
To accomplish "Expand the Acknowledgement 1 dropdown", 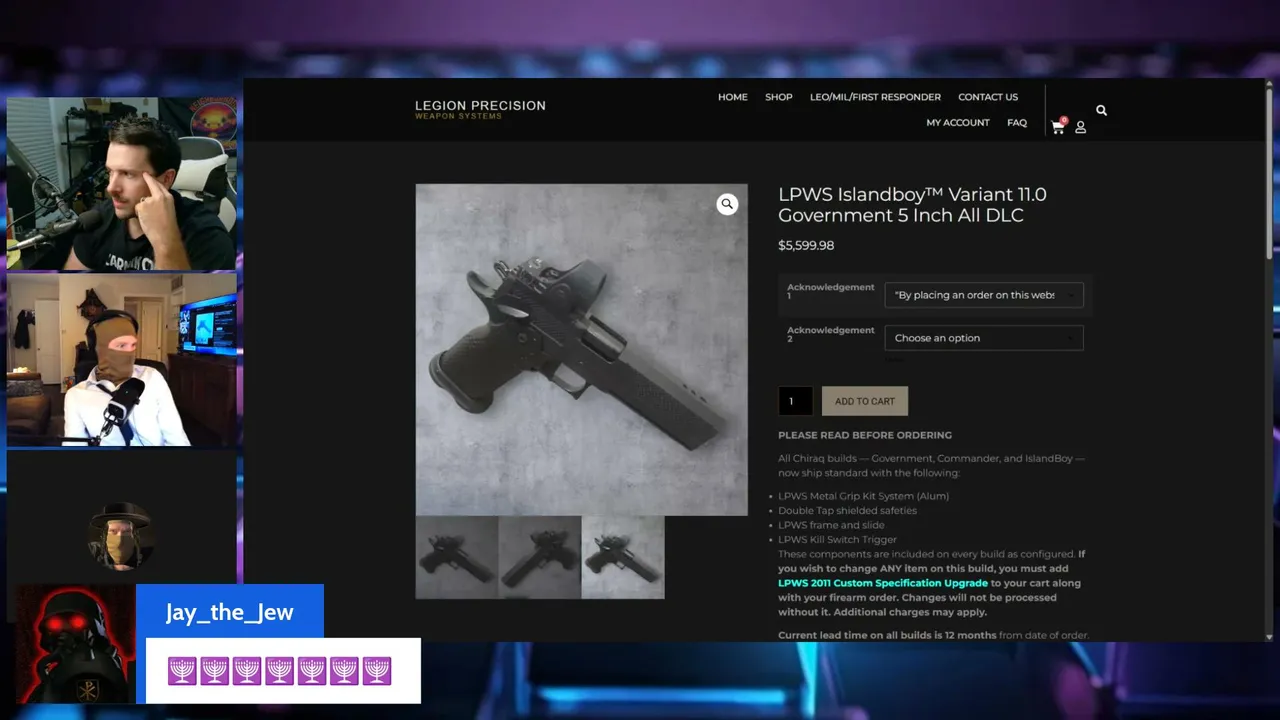I will click(x=984, y=295).
